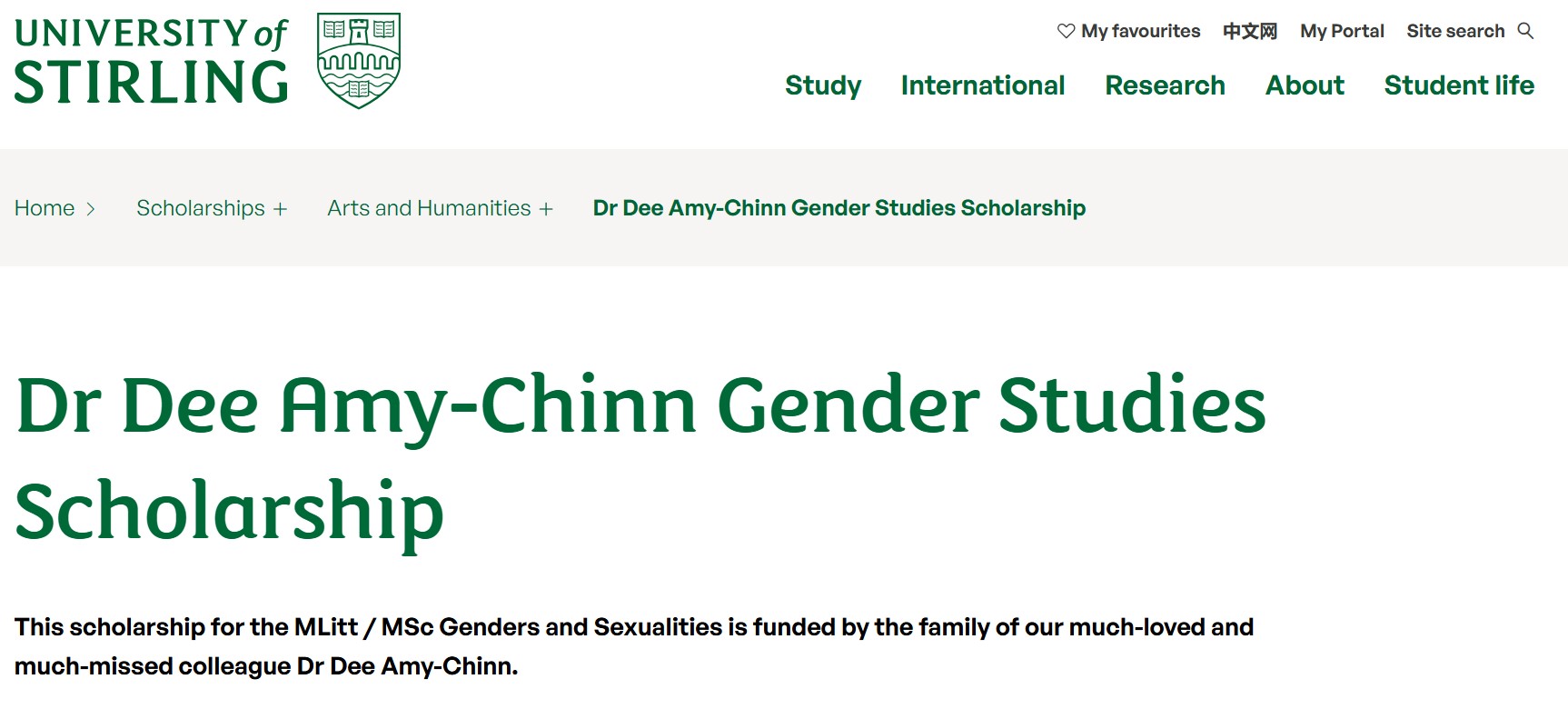Open the My favourites link
1568x709 pixels.
coord(1140,31)
